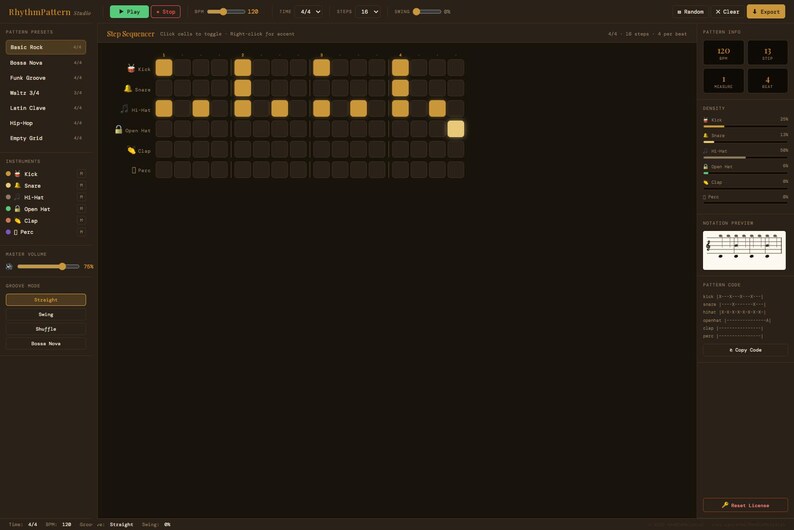The height and width of the screenshot is (530, 794).
Task: Mute the Clap instrument with M button
Action: pyautogui.click(x=81, y=220)
